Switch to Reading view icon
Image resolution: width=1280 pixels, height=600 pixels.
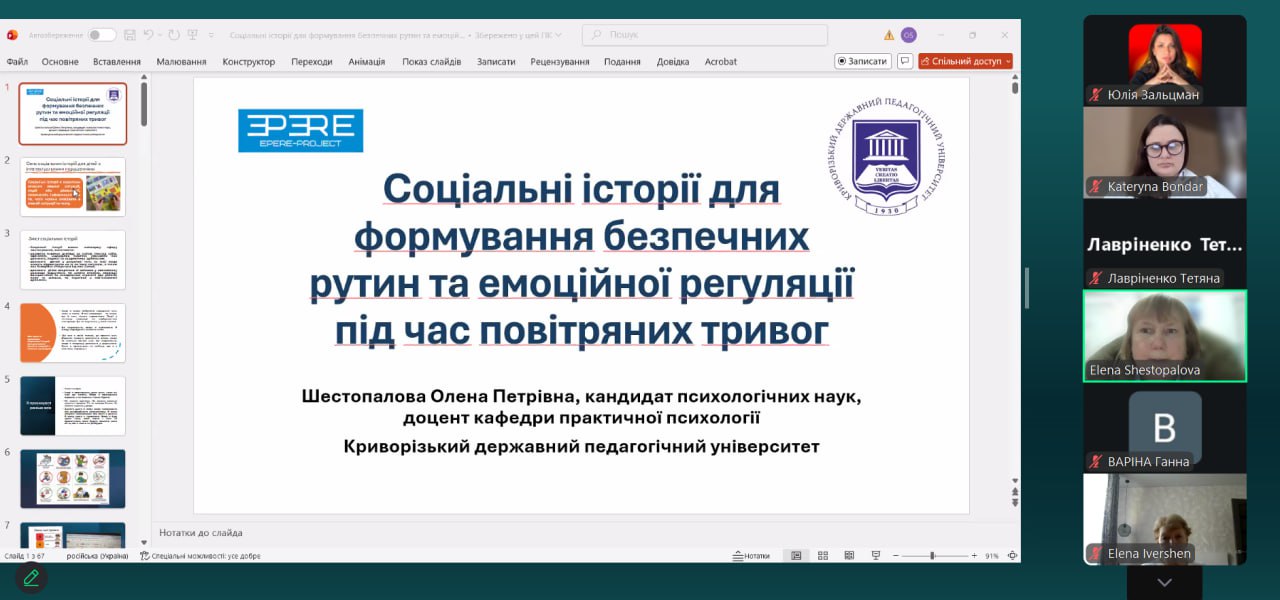click(849, 556)
